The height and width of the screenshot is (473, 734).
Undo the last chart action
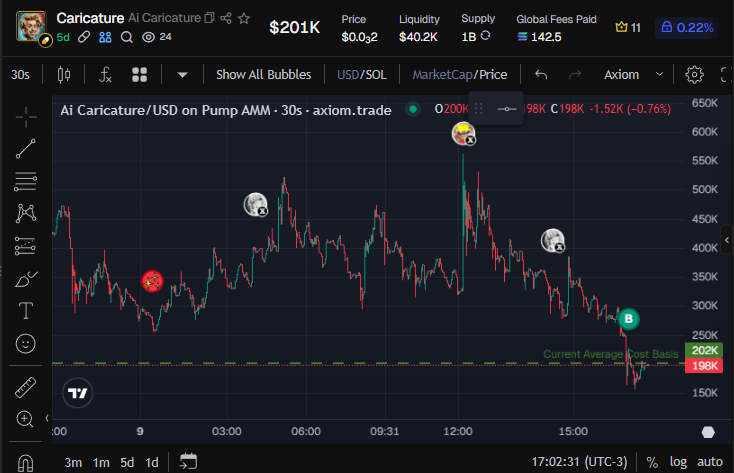541,74
